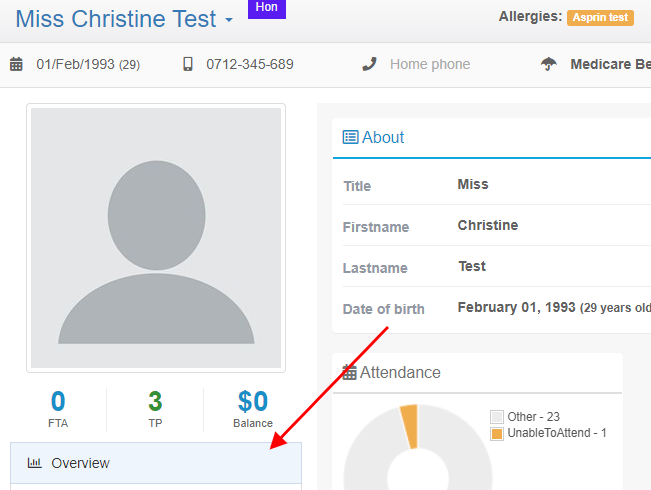Click the home phone handset icon
Image resolution: width=651 pixels, height=490 pixels.
tap(369, 64)
